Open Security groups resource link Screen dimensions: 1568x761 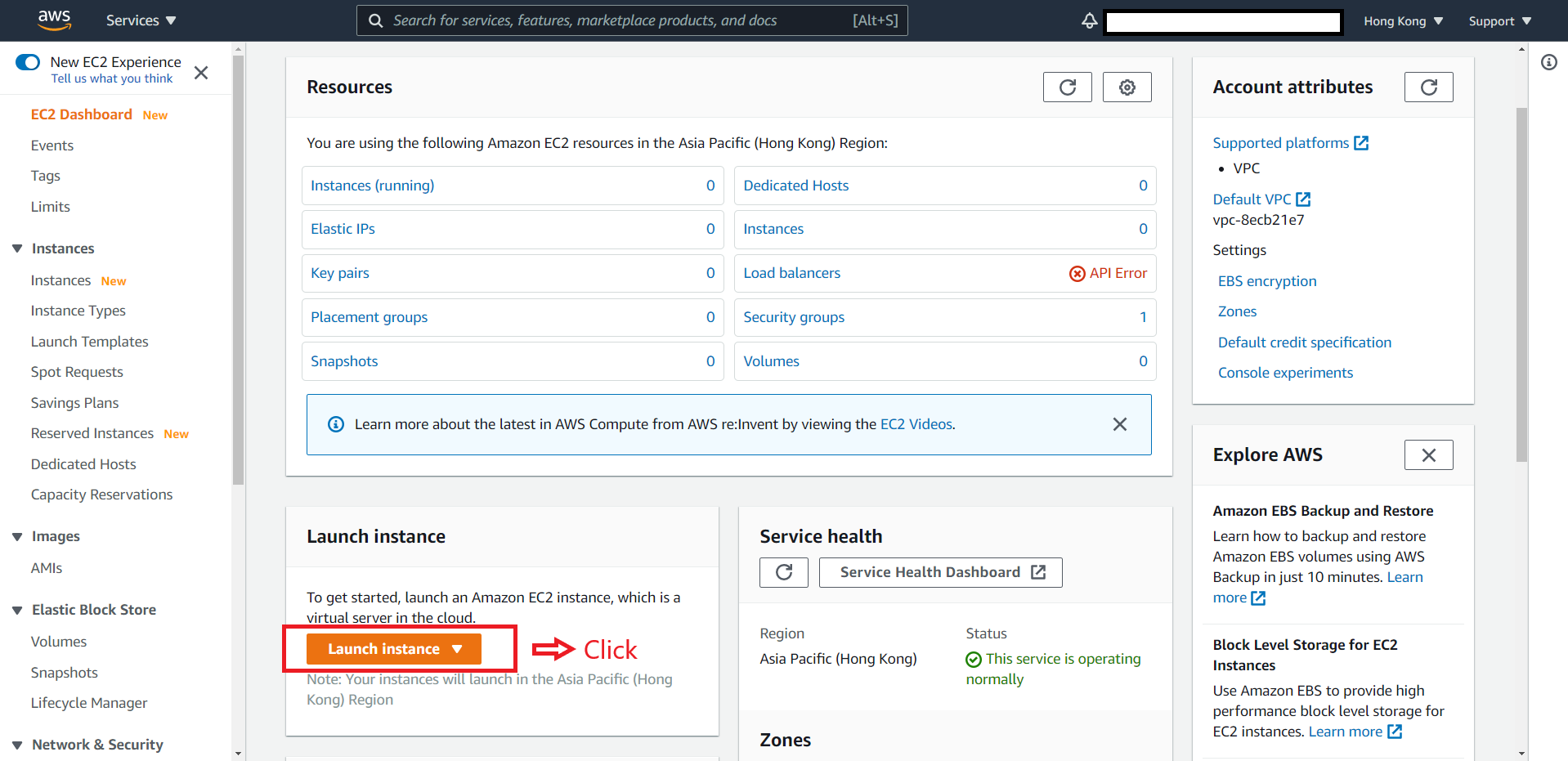[x=794, y=317]
